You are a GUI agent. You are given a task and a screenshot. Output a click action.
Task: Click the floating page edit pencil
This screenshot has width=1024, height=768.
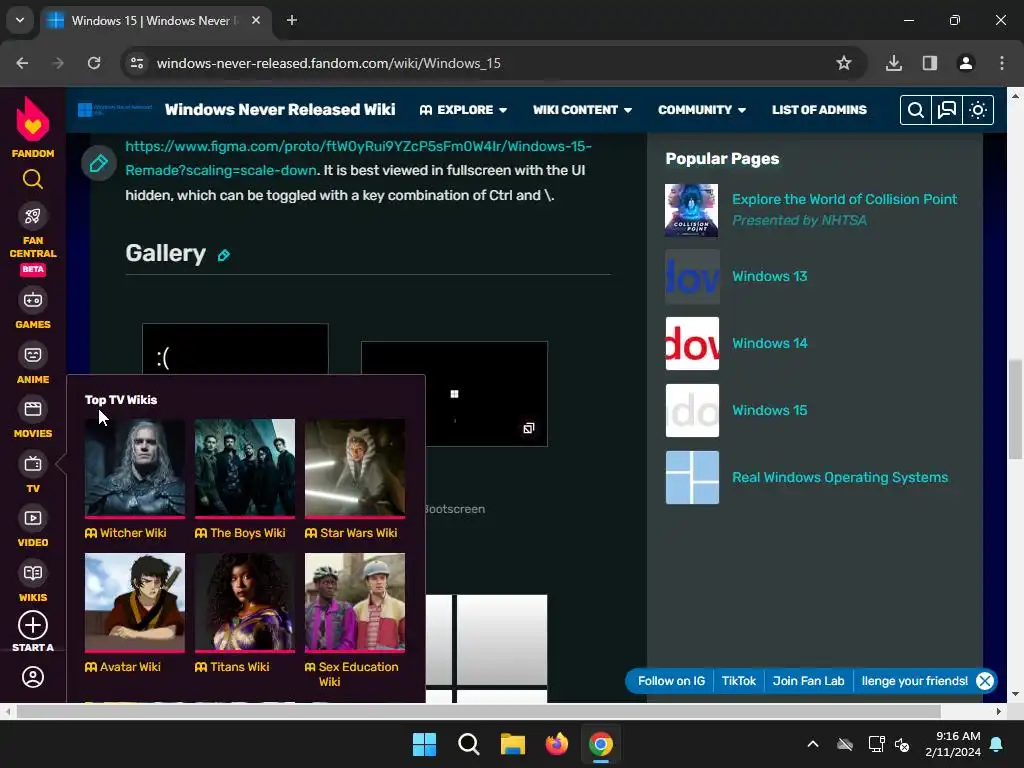click(99, 163)
